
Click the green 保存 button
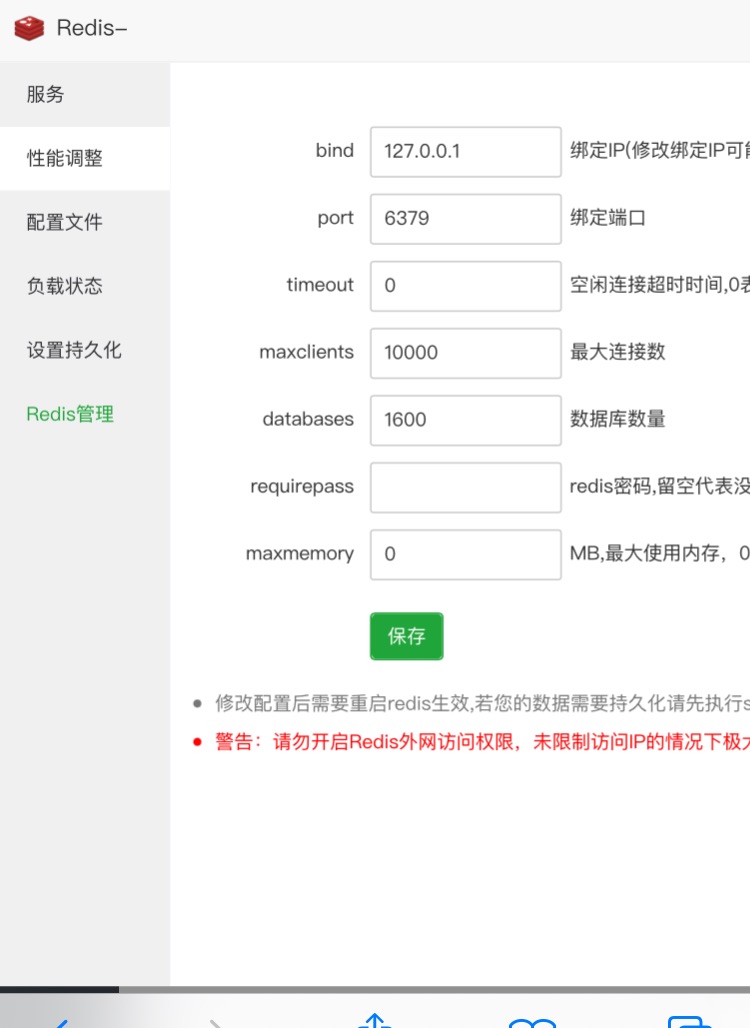[406, 636]
